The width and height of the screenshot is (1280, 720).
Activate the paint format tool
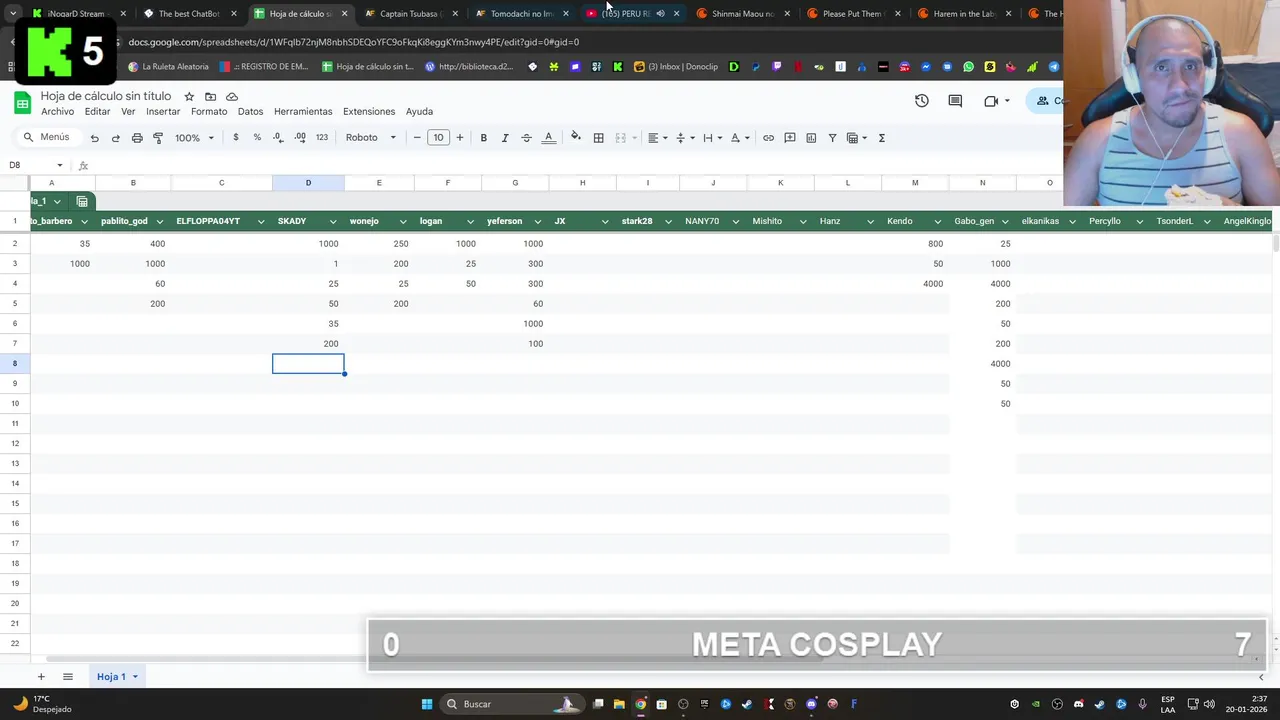[158, 138]
